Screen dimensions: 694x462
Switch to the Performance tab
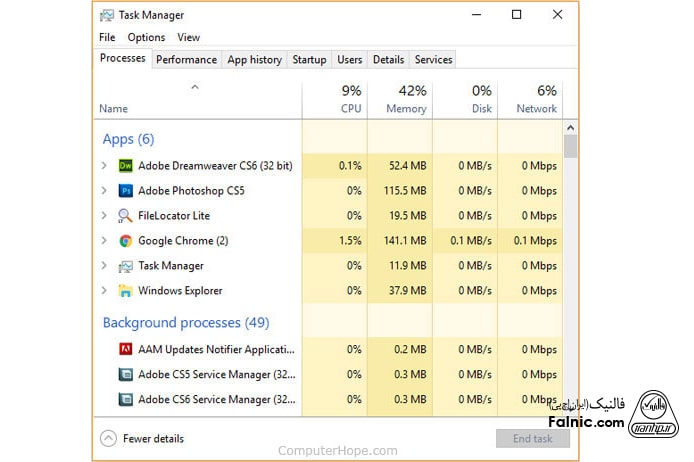186,60
